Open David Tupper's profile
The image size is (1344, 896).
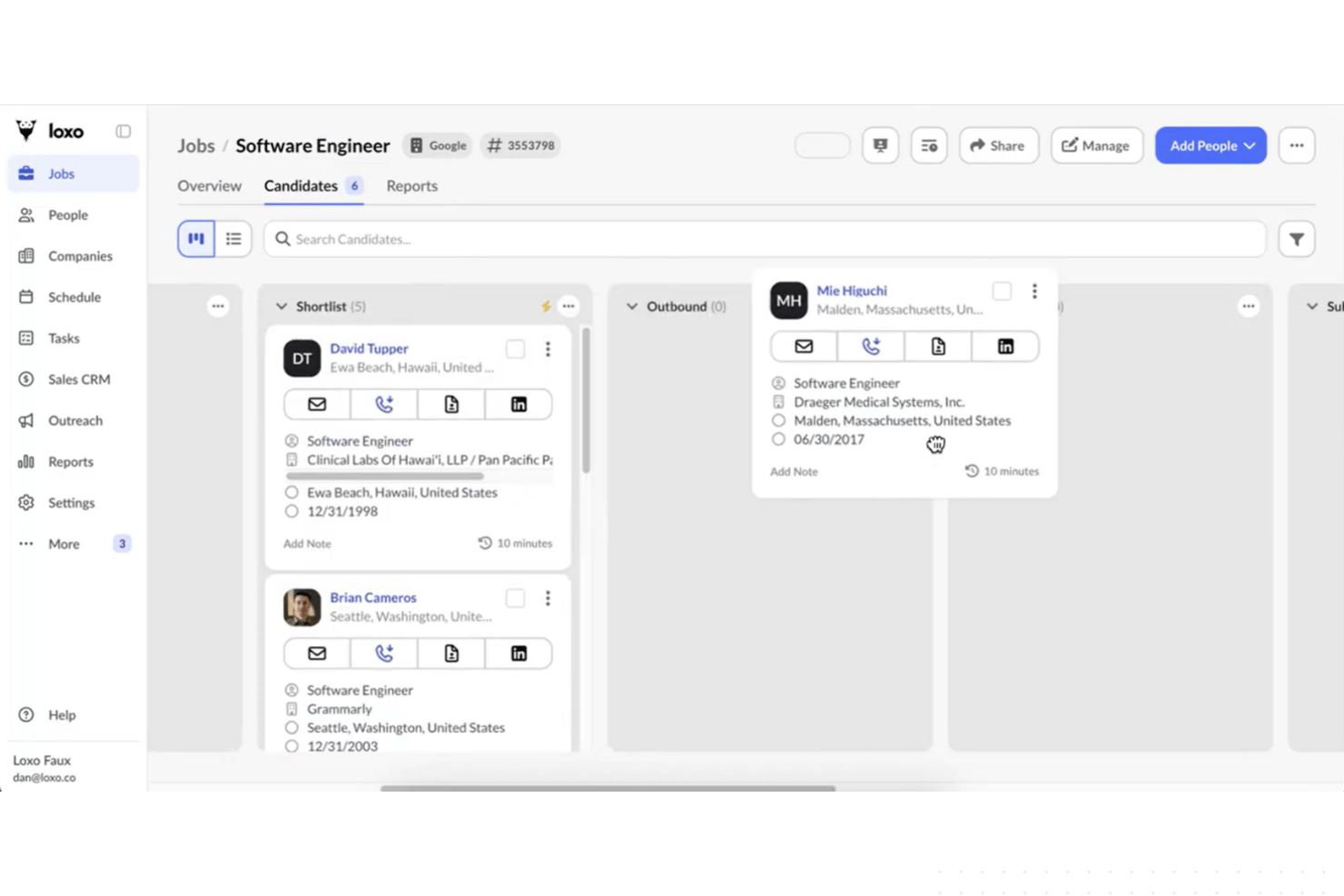[369, 349]
